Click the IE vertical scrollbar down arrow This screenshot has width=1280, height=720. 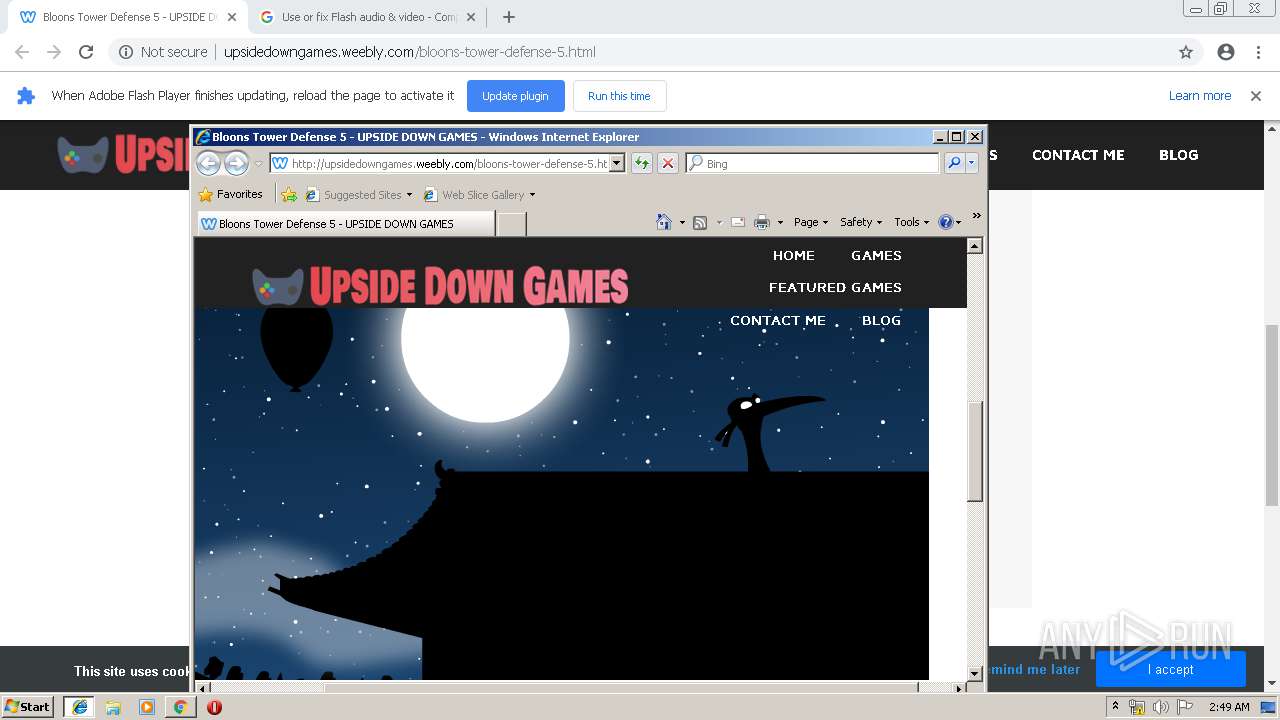[x=975, y=673]
